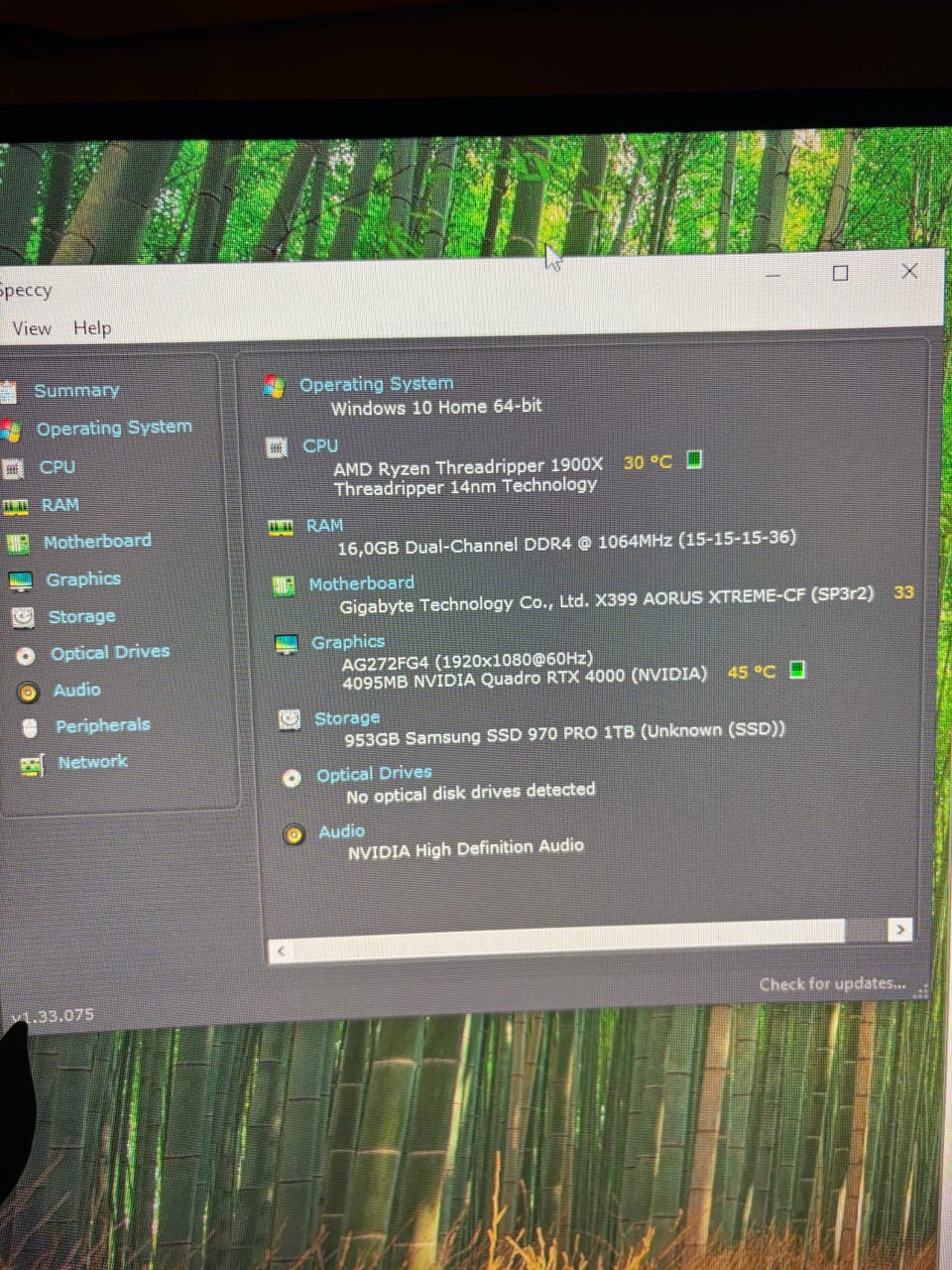Select RAM in the sidebar
This screenshot has width=952, height=1270.
tap(60, 505)
